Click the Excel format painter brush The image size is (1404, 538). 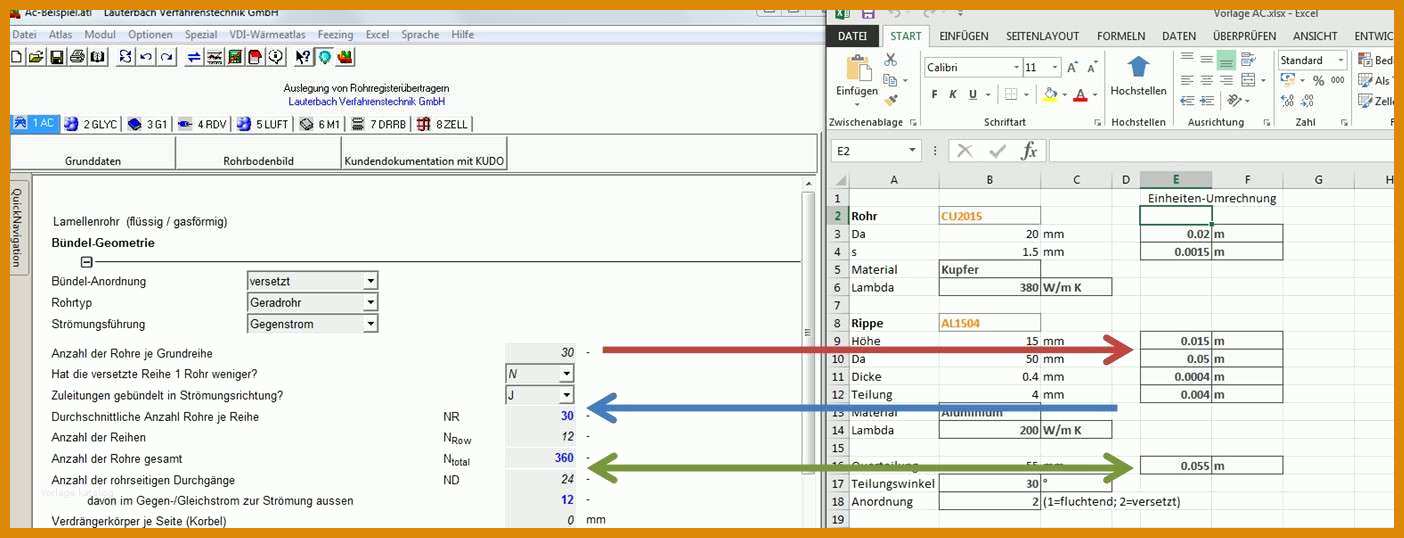point(890,100)
